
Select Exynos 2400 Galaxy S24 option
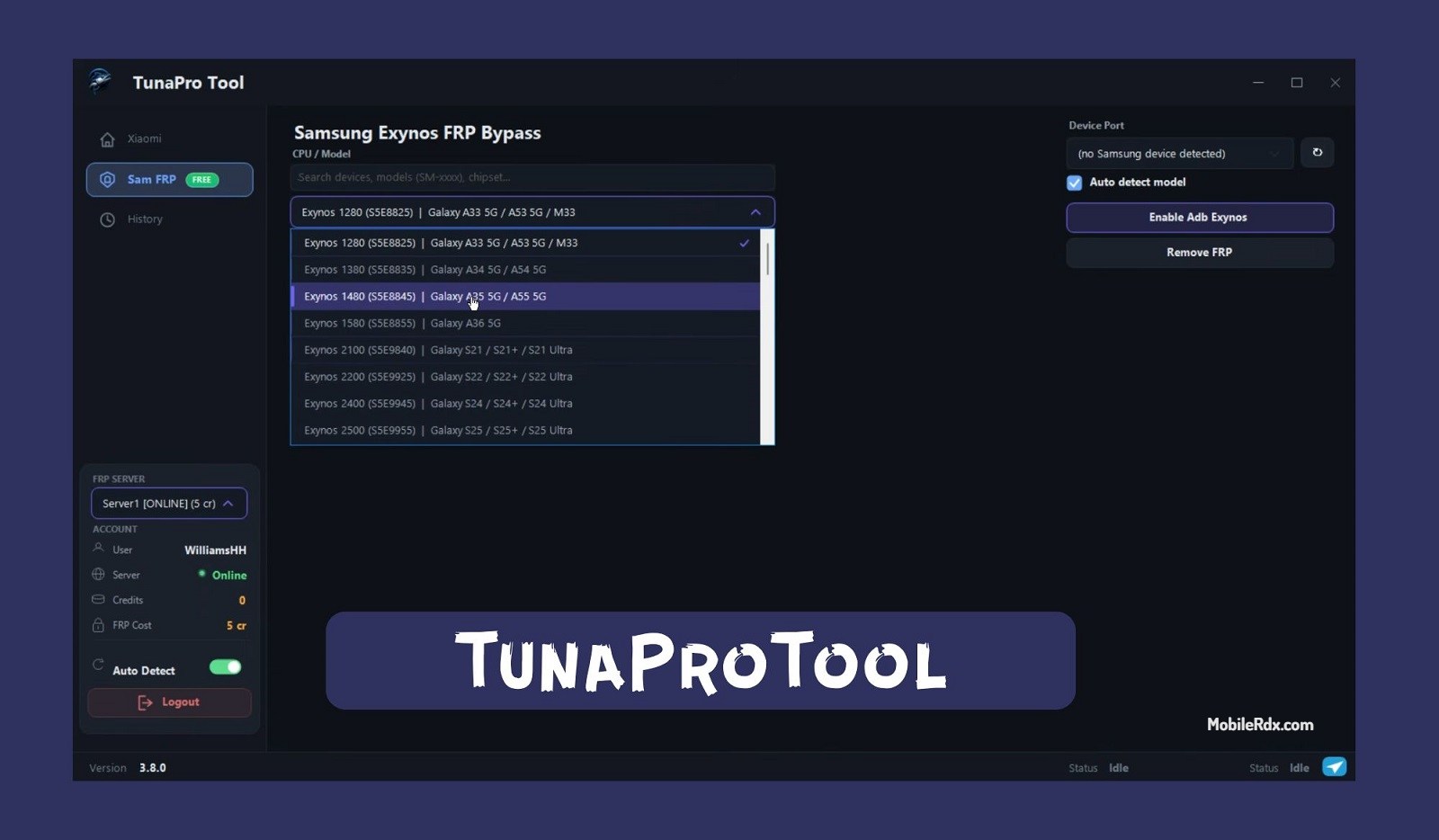(x=526, y=404)
